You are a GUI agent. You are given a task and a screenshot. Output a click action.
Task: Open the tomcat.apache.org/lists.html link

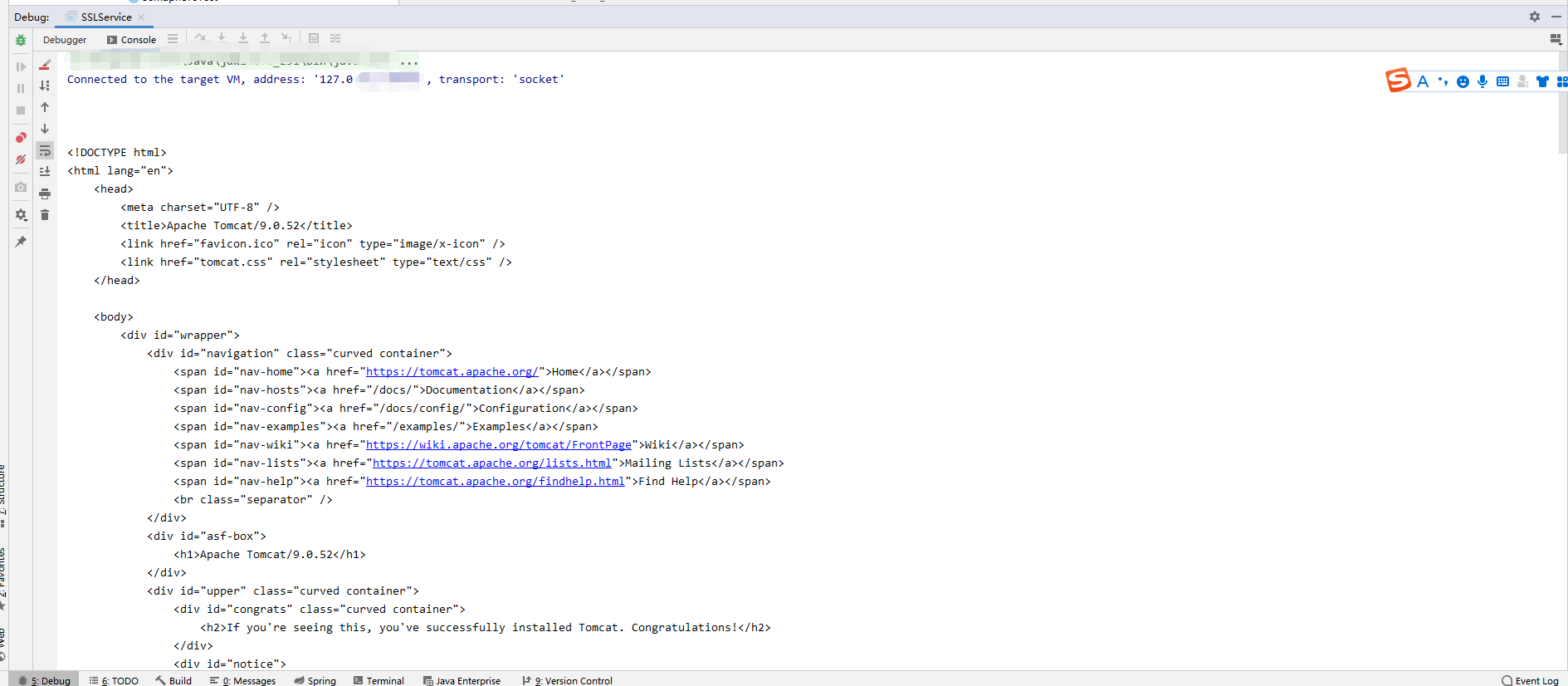point(492,463)
